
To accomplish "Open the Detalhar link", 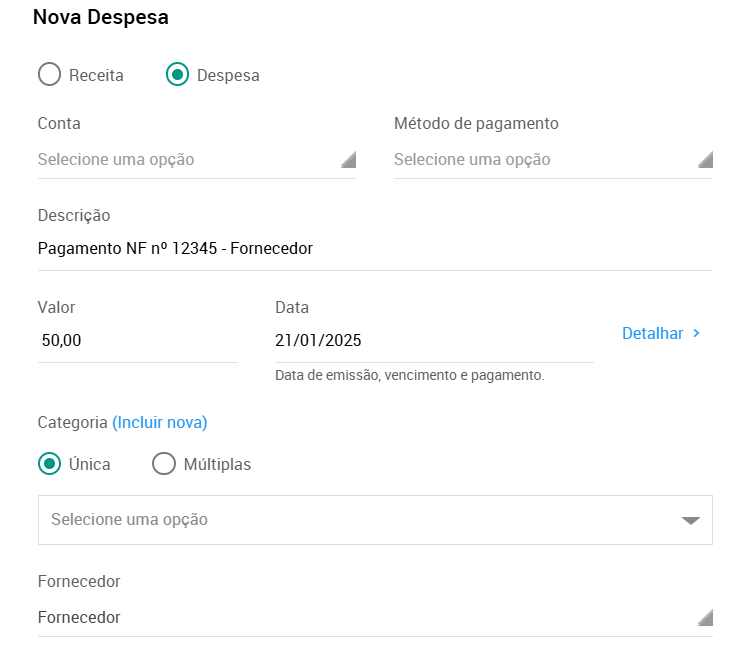I will pyautogui.click(x=661, y=333).
